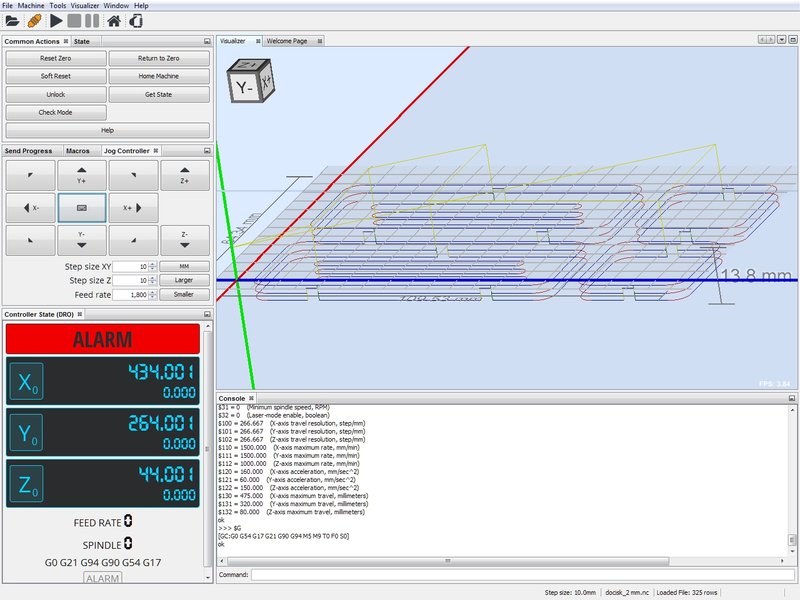Switch to the Macros tab
Viewport: 800px width, 600px height.
[78, 151]
